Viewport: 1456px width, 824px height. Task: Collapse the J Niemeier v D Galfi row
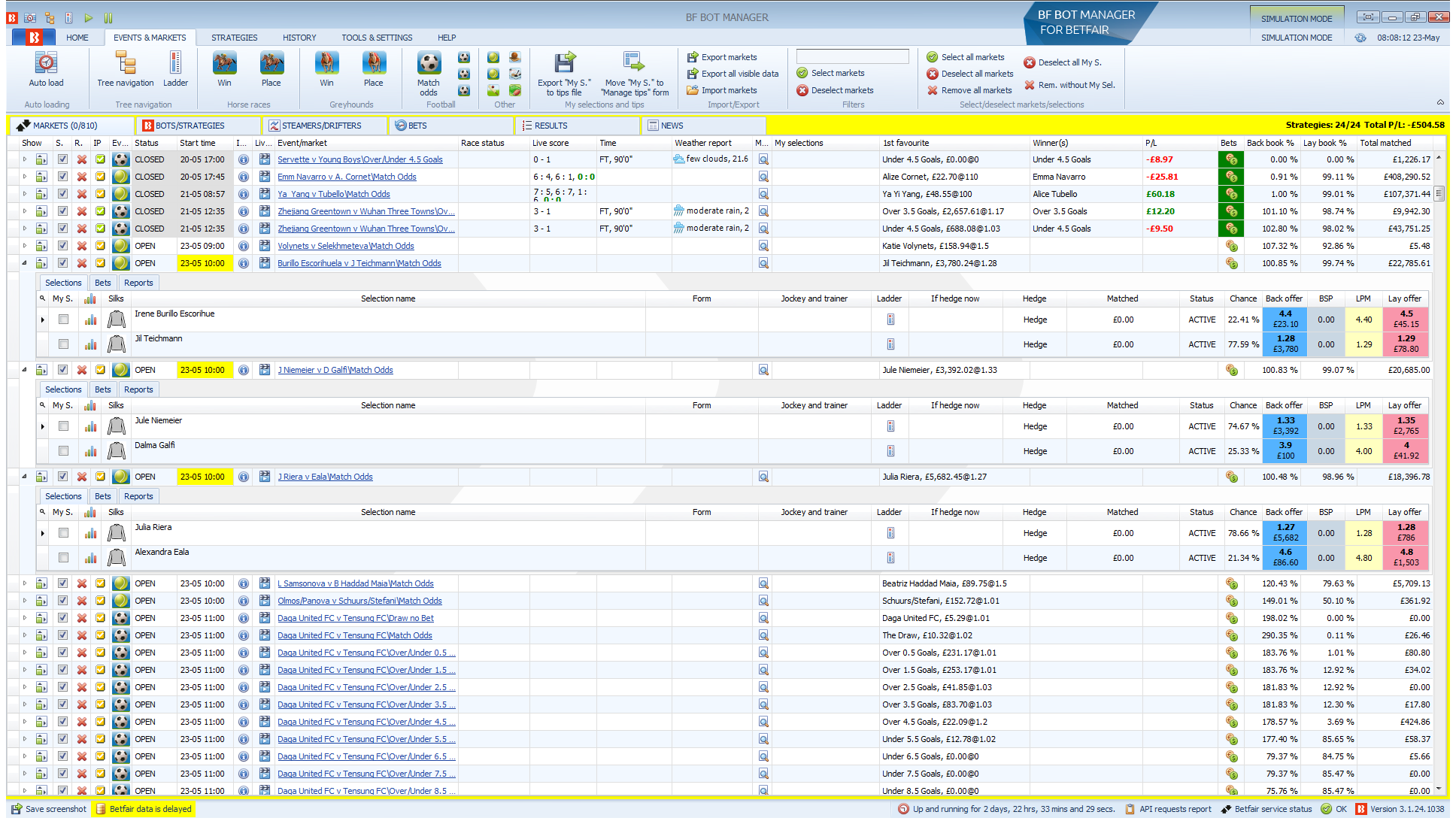coord(24,370)
